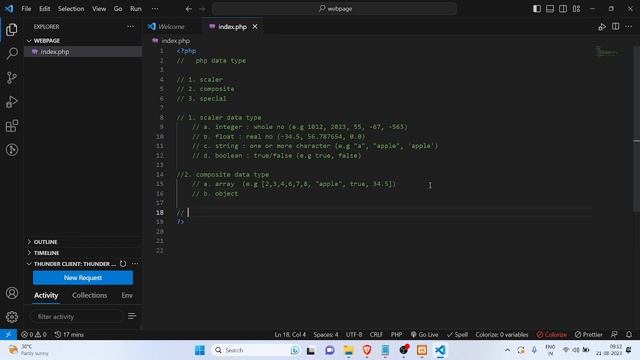Change the CRLF line ending
The width and height of the screenshot is (640, 360).
(x=376, y=334)
